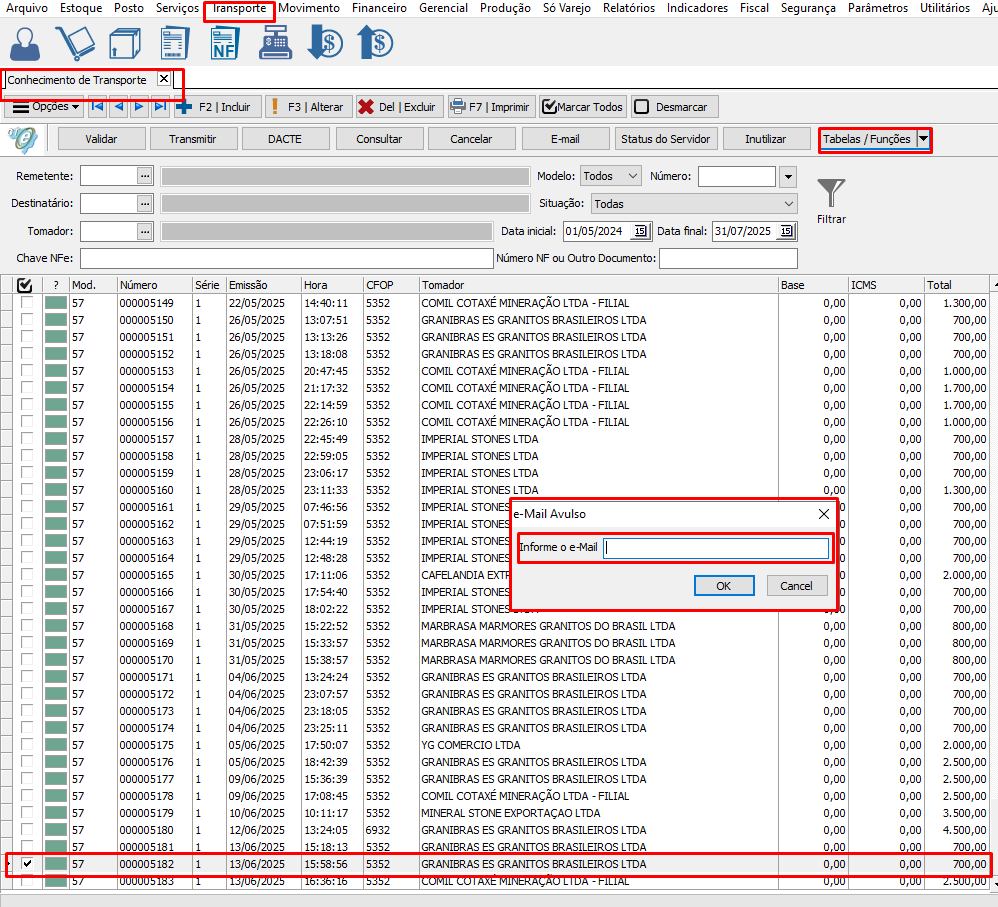This screenshot has height=907, width=998.
Task: Click the customer person icon in toolbar
Action: click(x=26, y=43)
